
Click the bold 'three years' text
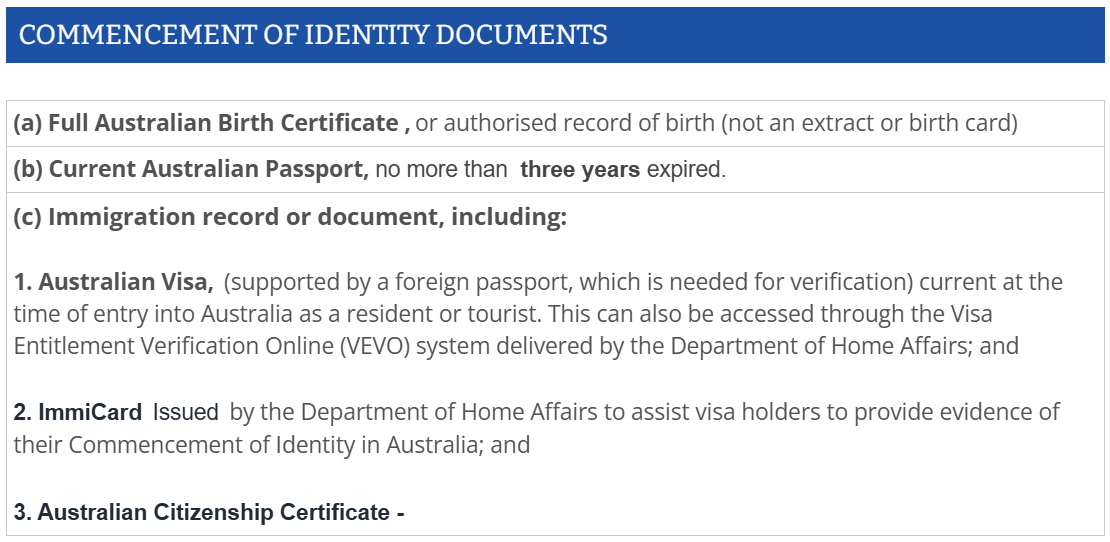pos(580,171)
